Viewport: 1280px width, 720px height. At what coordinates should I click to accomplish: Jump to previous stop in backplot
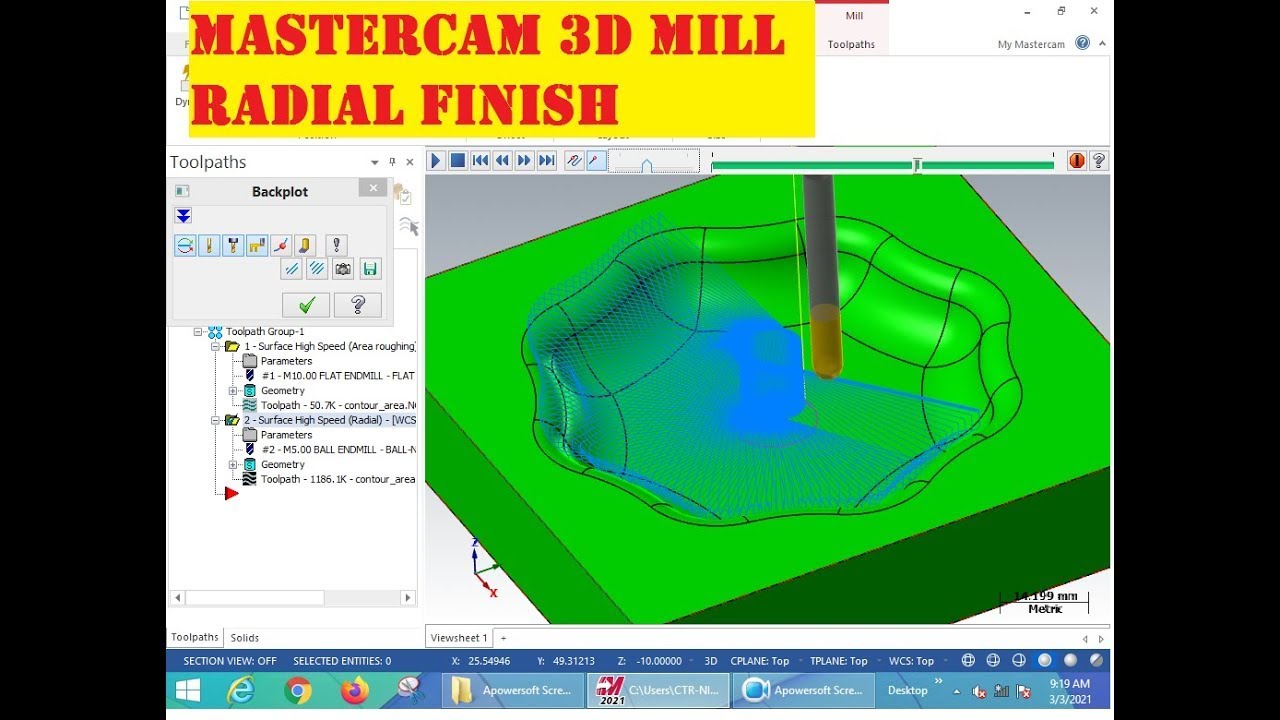(x=480, y=160)
